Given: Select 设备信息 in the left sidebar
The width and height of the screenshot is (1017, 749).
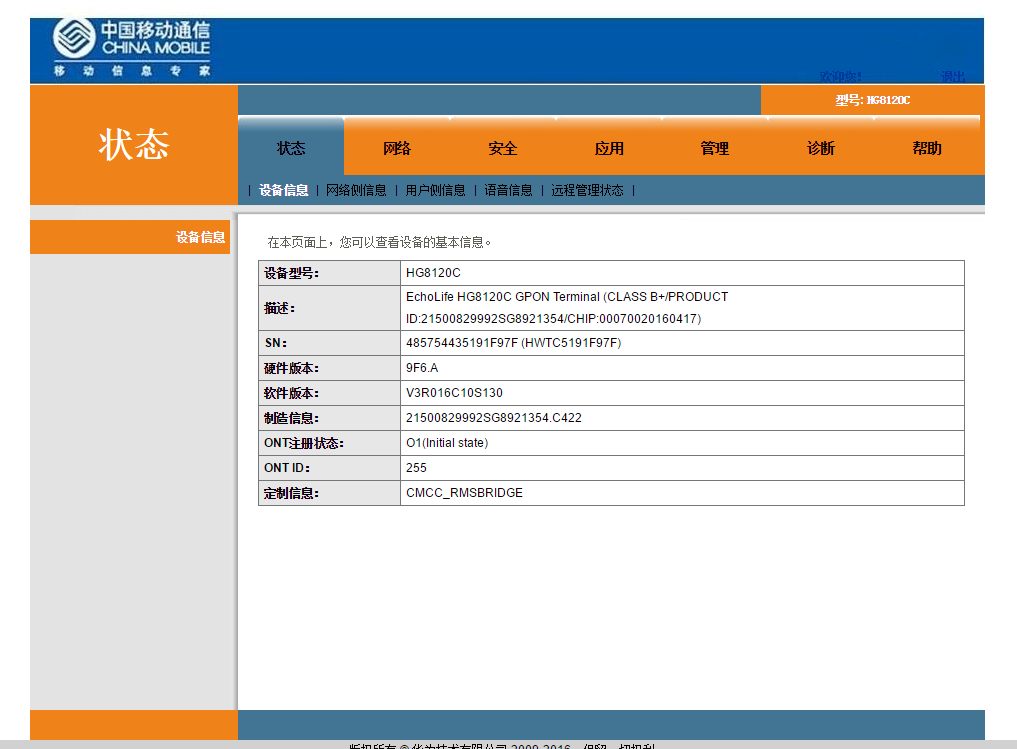Looking at the screenshot, I should (x=130, y=237).
